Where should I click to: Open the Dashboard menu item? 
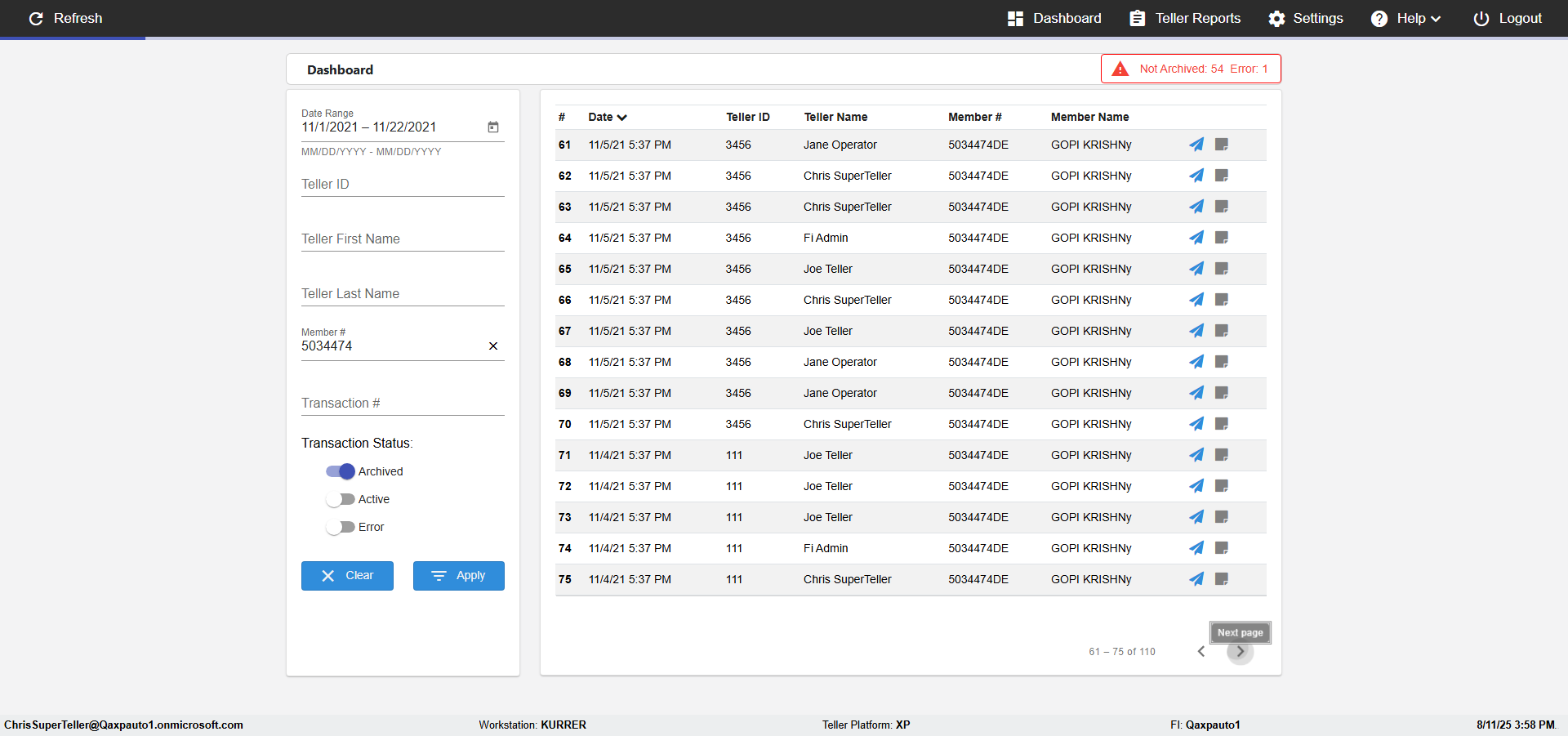click(x=1054, y=18)
